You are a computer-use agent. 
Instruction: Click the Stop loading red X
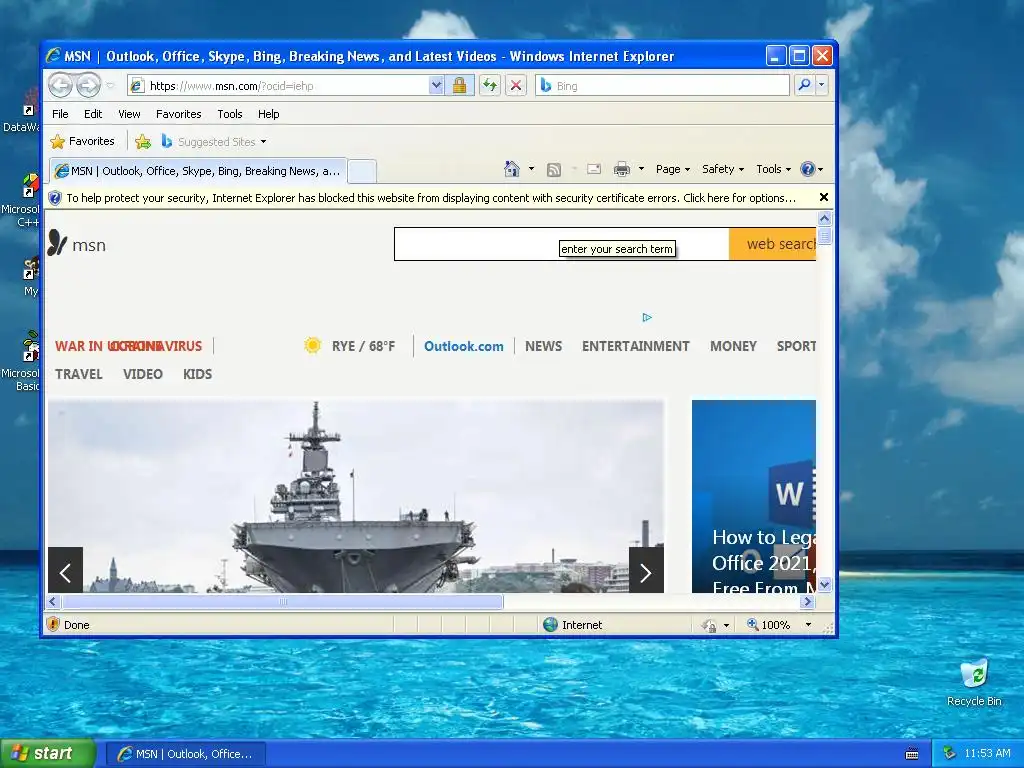[x=516, y=86]
